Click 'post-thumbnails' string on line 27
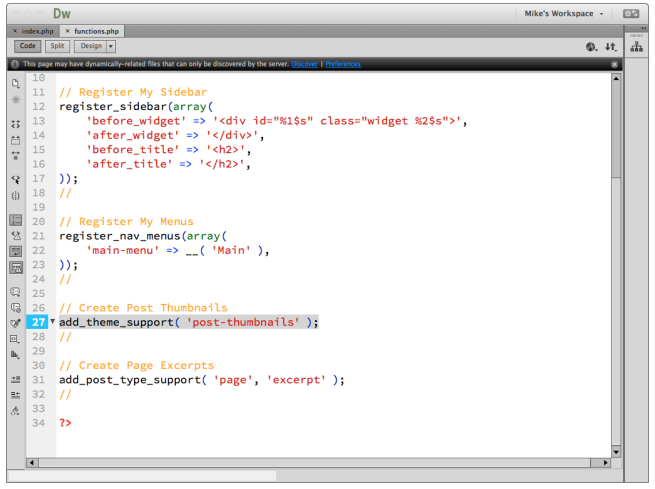 (243, 322)
